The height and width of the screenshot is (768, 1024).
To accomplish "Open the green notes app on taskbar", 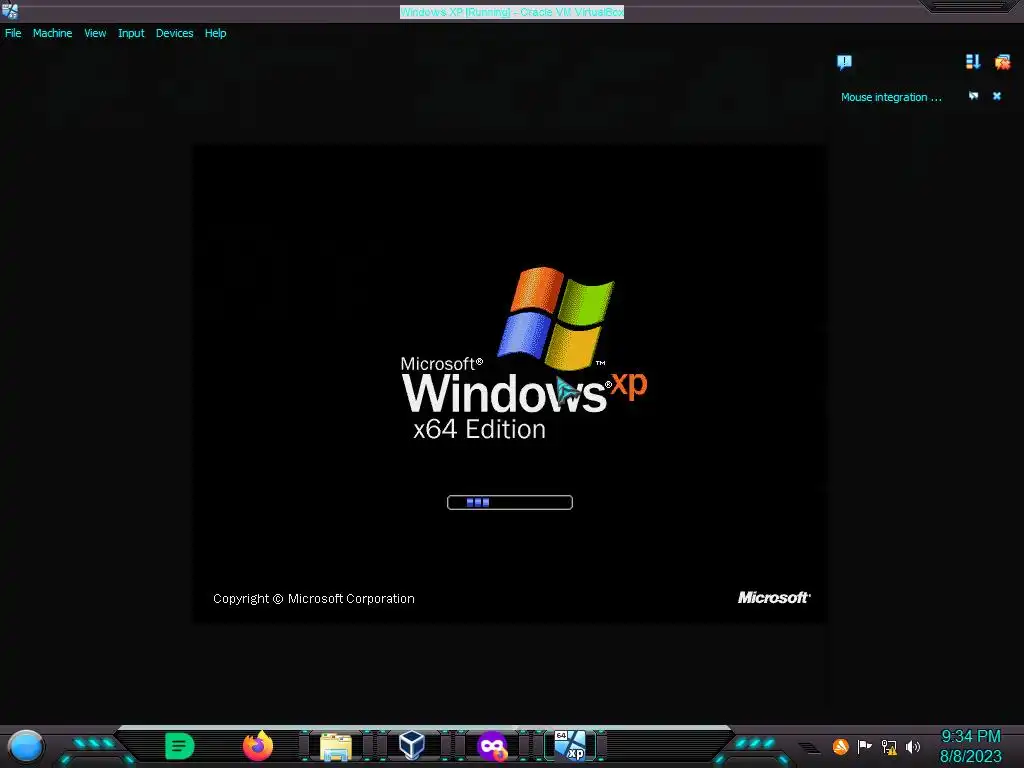I will point(180,746).
